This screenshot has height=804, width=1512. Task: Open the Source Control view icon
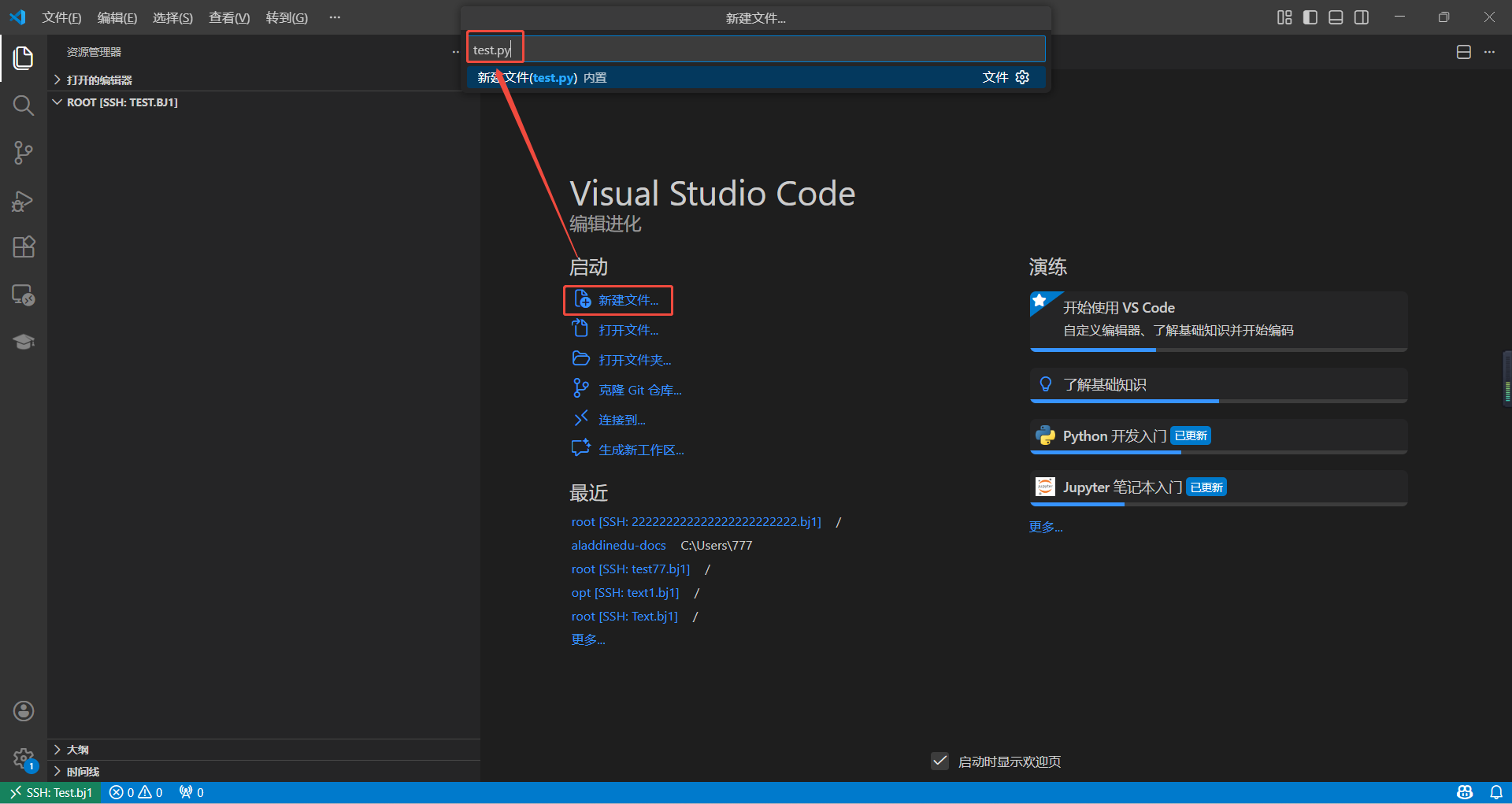tap(23, 153)
